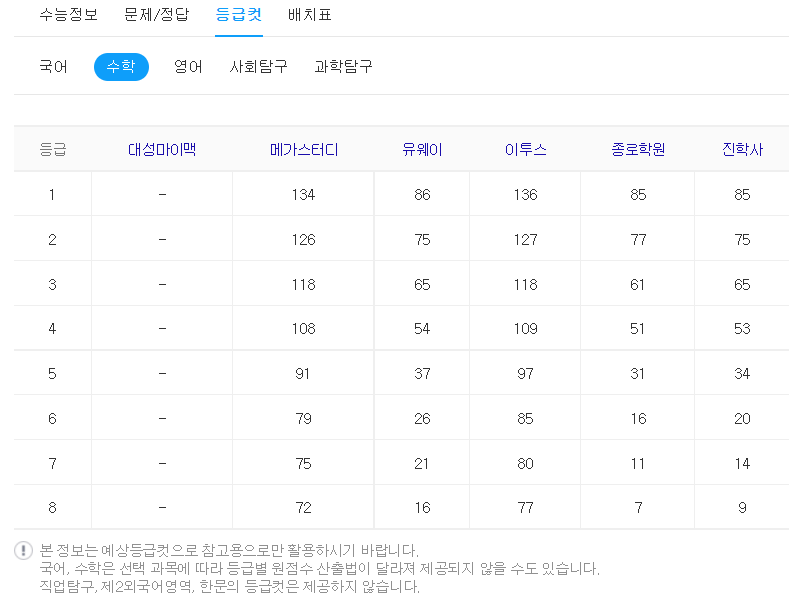Select 메가스터디 grade 4 value 108
This screenshot has height=611, width=798.
click(x=303, y=329)
